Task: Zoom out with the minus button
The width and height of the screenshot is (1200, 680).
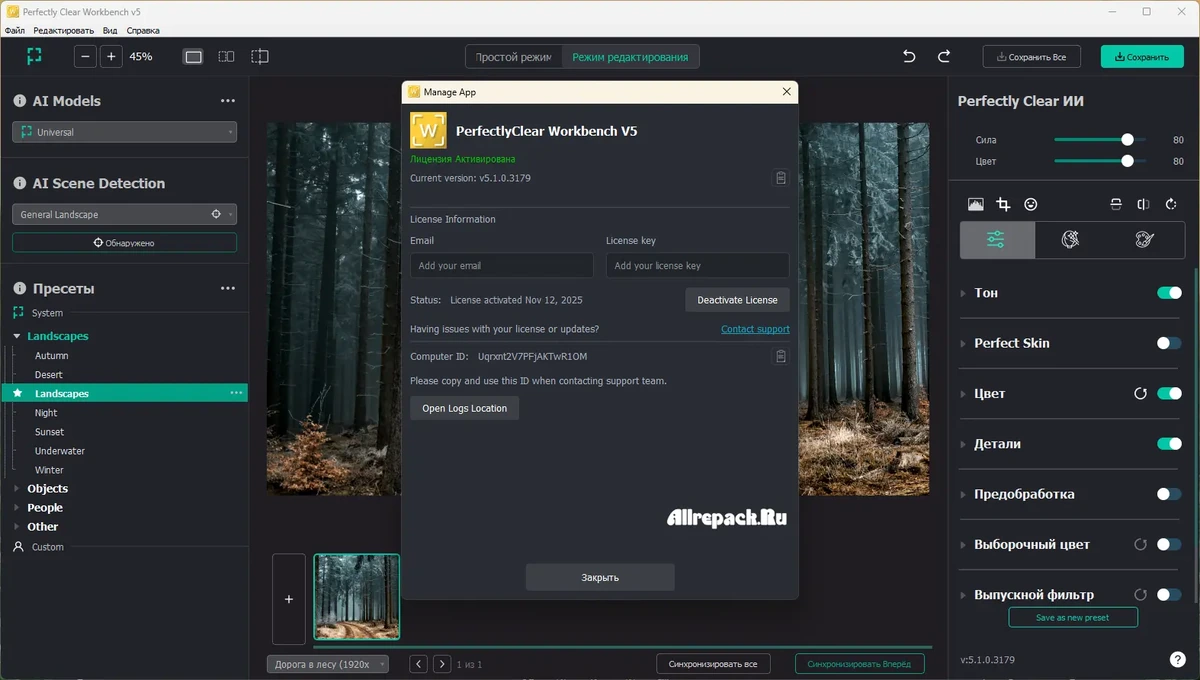Action: point(86,57)
